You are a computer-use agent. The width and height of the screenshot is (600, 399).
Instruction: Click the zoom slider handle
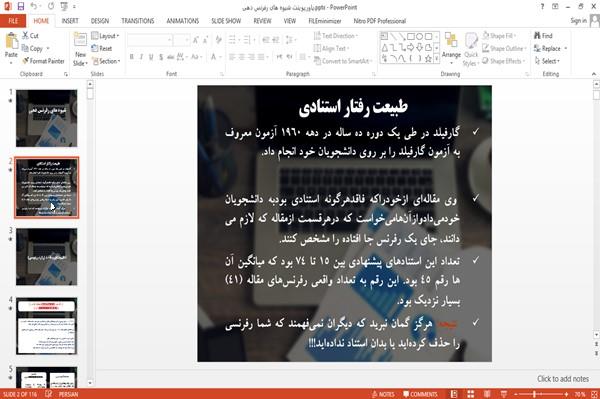(534, 394)
